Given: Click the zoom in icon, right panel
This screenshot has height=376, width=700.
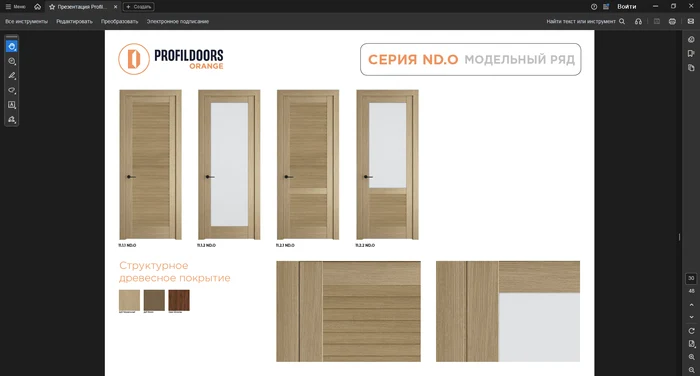Looking at the screenshot, I should click(692, 357).
